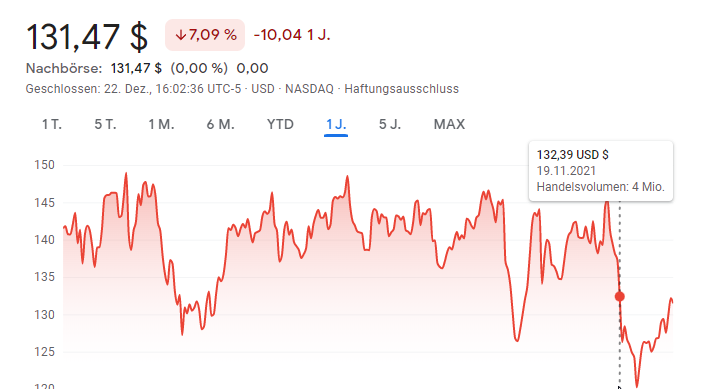This screenshot has width=713, height=389.
Task: Click the main price 131,47 $
Action: click(x=87, y=37)
